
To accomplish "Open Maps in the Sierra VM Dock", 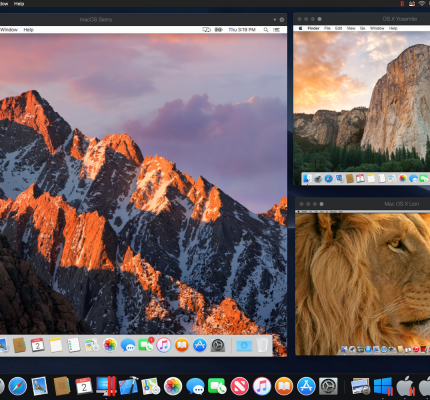I will click(x=92, y=345).
